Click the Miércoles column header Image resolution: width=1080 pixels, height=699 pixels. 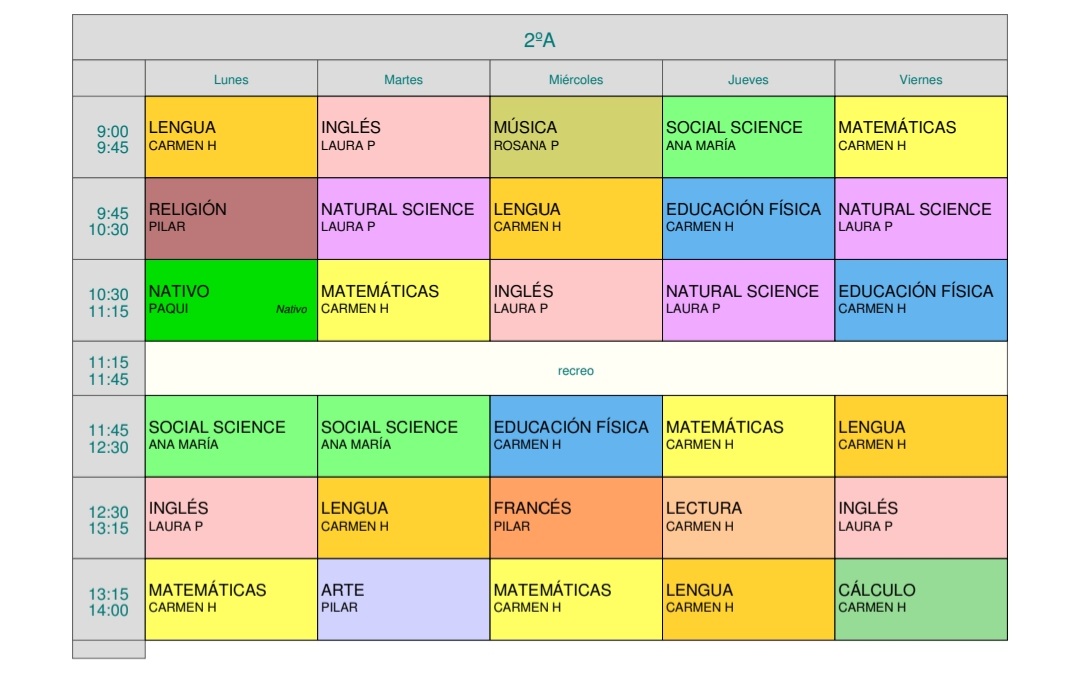pyautogui.click(x=576, y=79)
